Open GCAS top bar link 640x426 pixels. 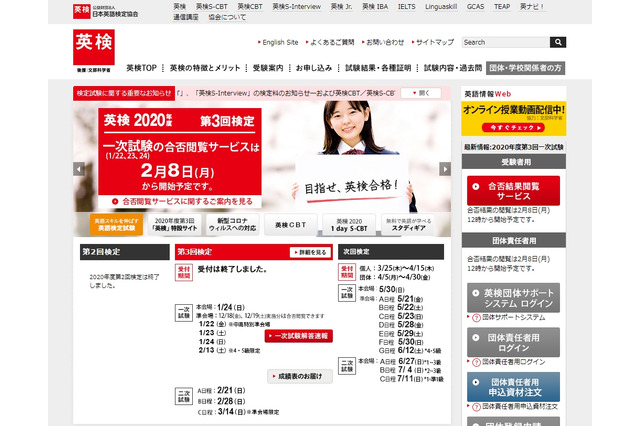coord(475,7)
